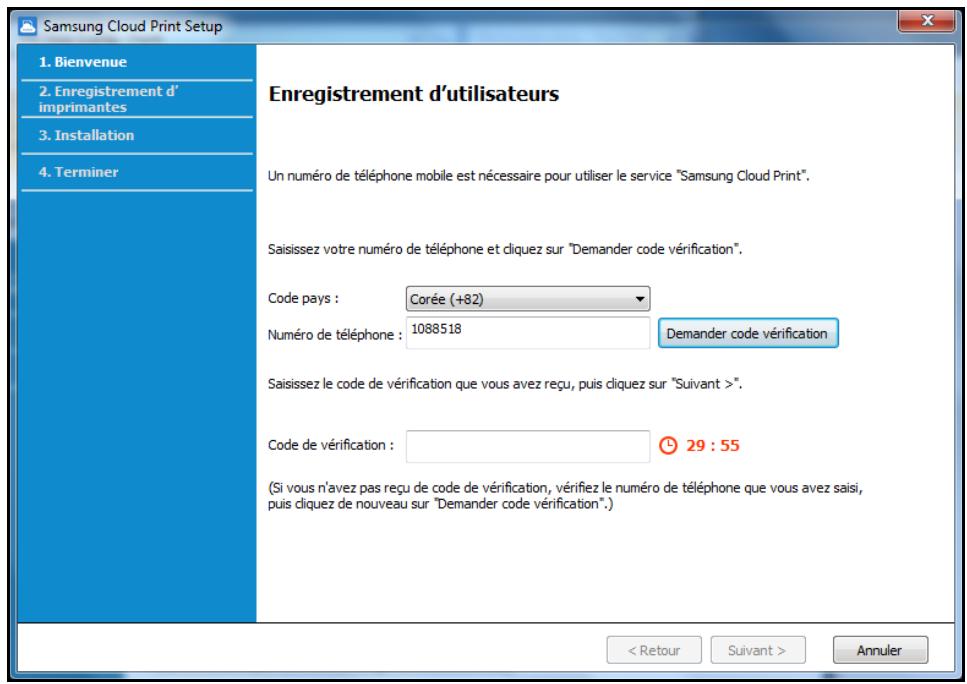967x684 pixels.
Task: Click the sentence starting 'Un numéro de téléphone mobile'
Action: [538, 176]
